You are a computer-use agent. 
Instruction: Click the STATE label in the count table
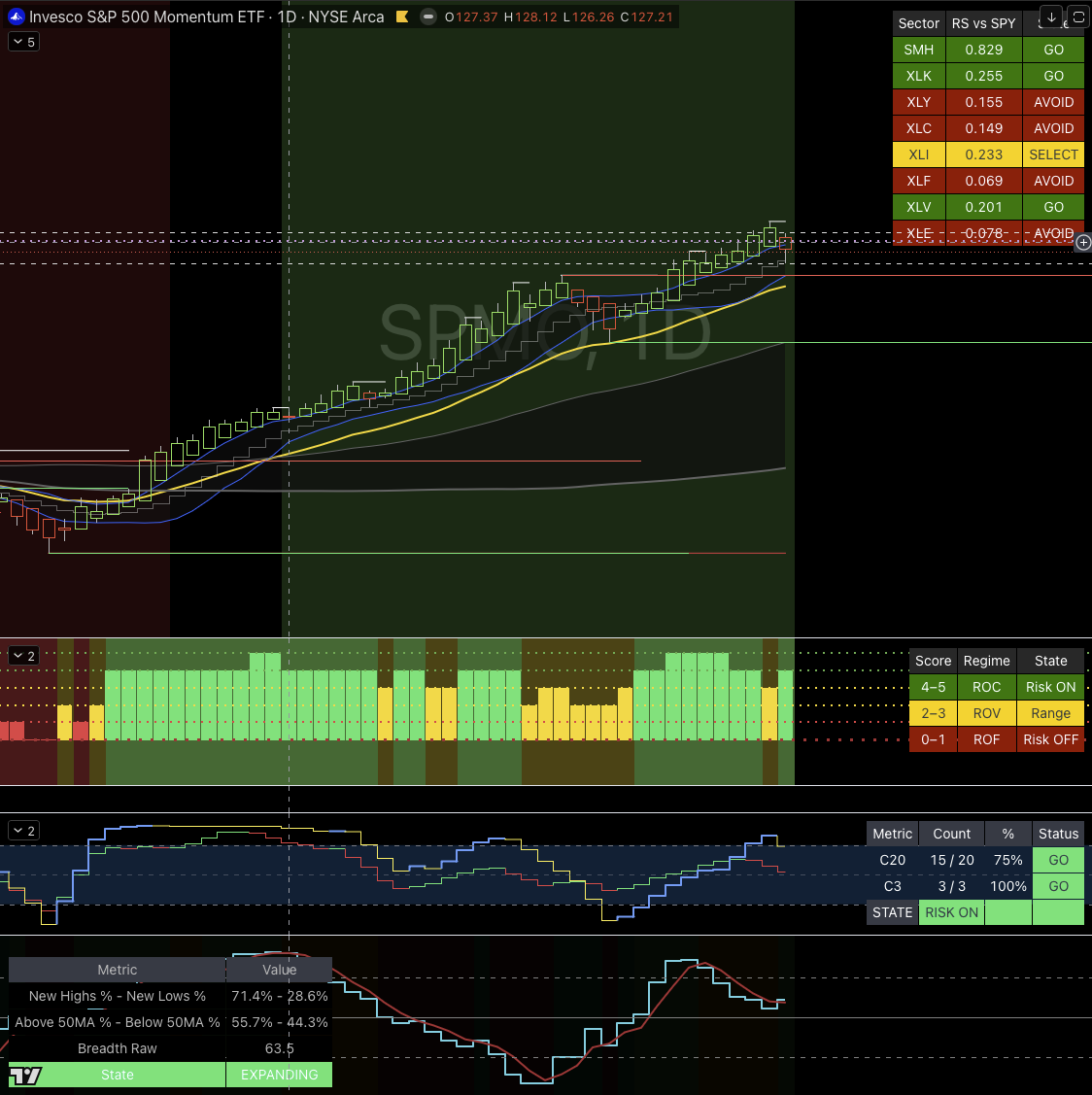click(x=892, y=912)
